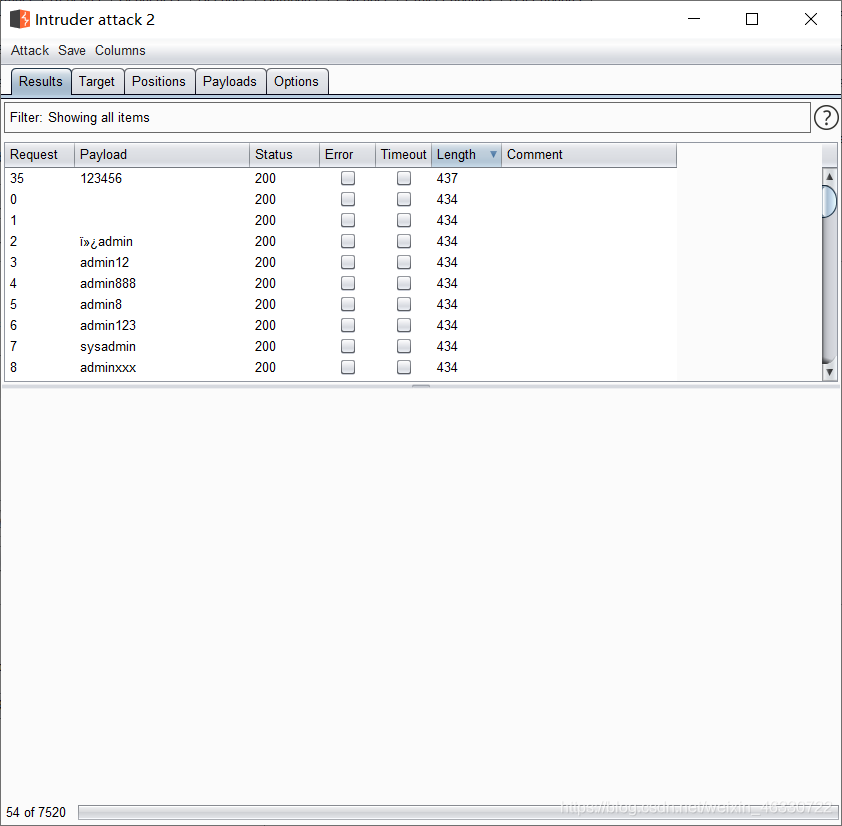
Task: Switch to the Payloads tab
Action: (x=230, y=82)
